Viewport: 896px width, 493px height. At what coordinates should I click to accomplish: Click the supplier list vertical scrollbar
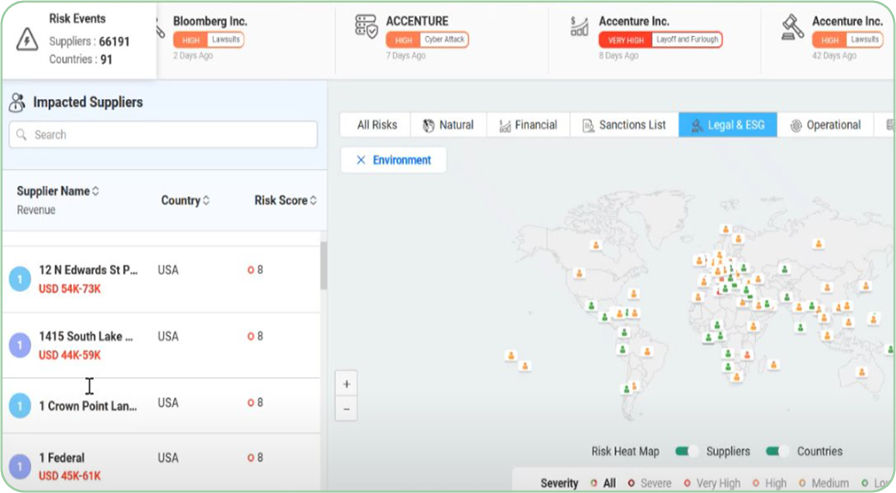[323, 266]
